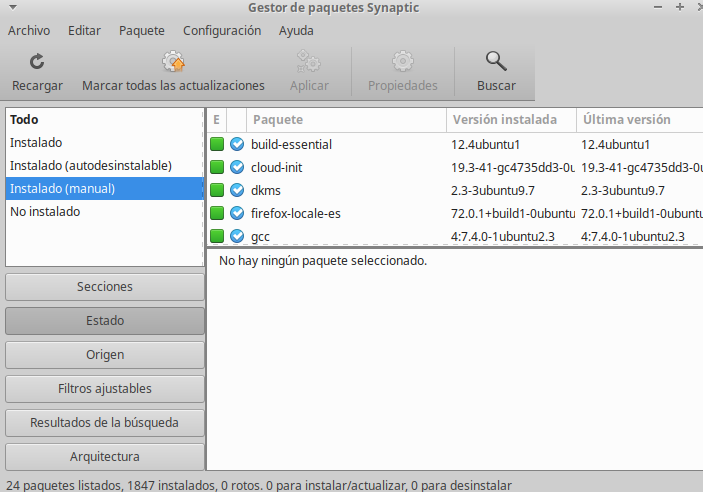
Task: Select the Todo filter
Action: click(x=104, y=120)
